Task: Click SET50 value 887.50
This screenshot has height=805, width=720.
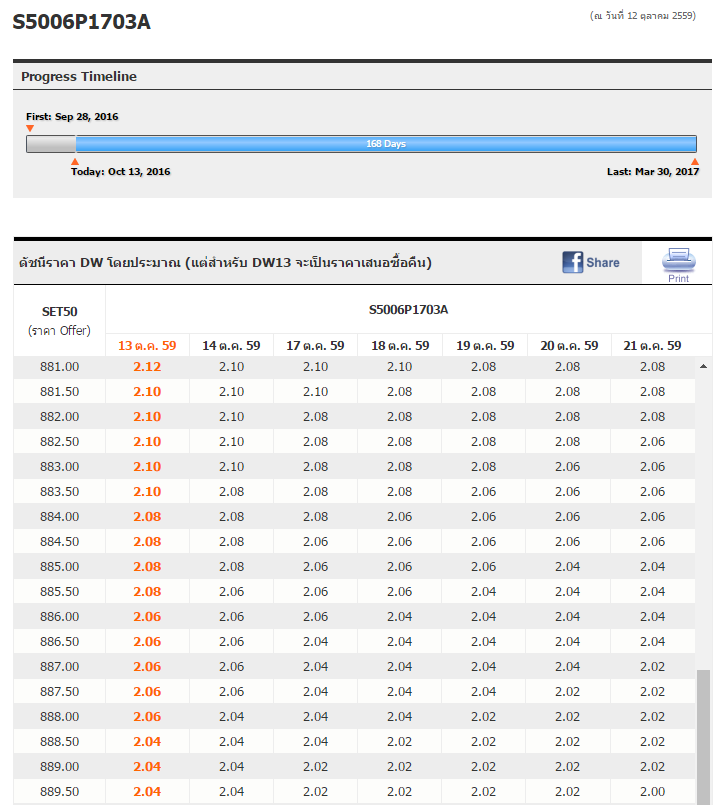Action: coord(60,692)
